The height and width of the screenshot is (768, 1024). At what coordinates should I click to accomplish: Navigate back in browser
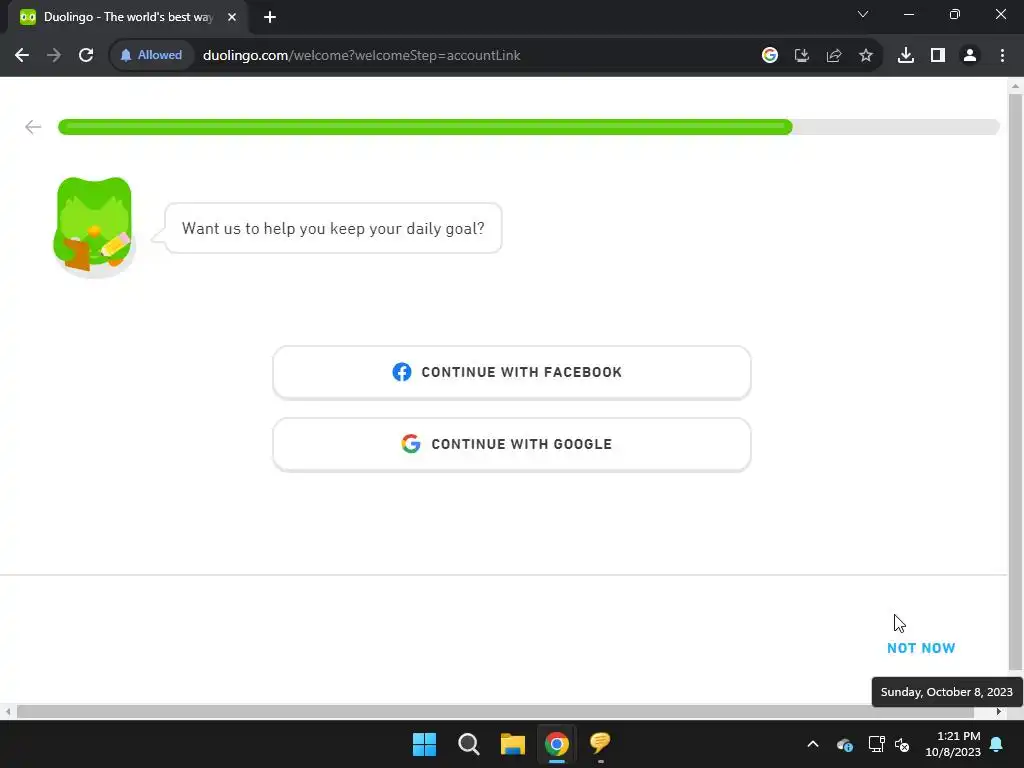[x=22, y=55]
